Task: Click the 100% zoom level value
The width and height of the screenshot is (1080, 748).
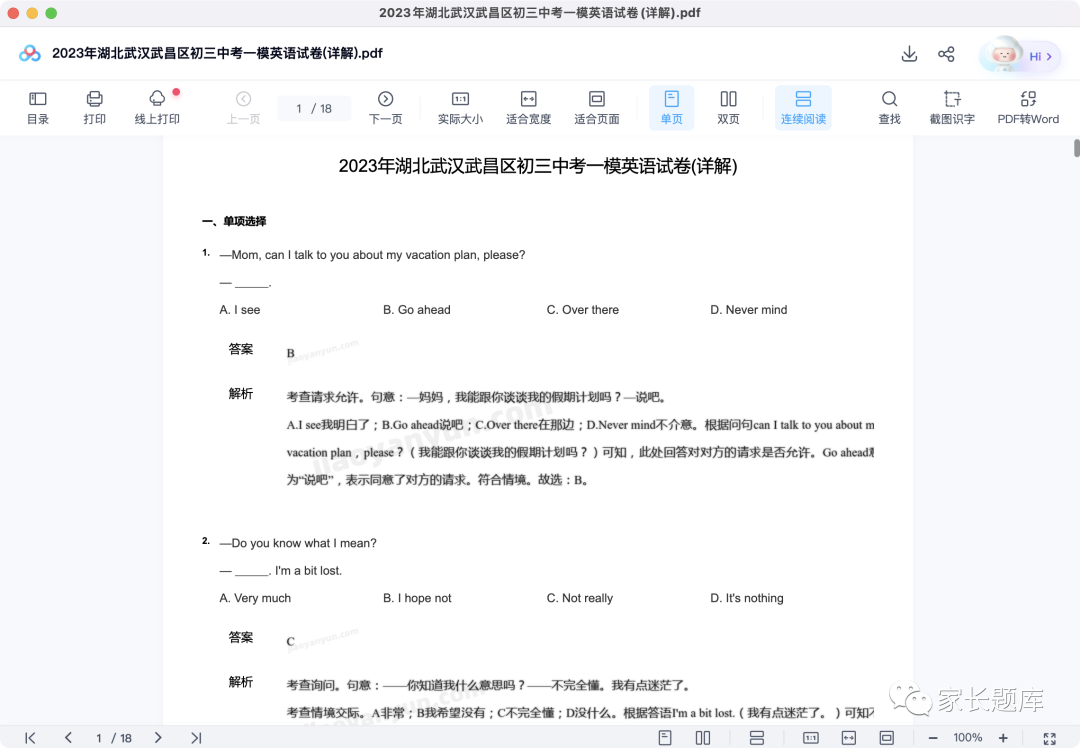Action: [x=968, y=738]
